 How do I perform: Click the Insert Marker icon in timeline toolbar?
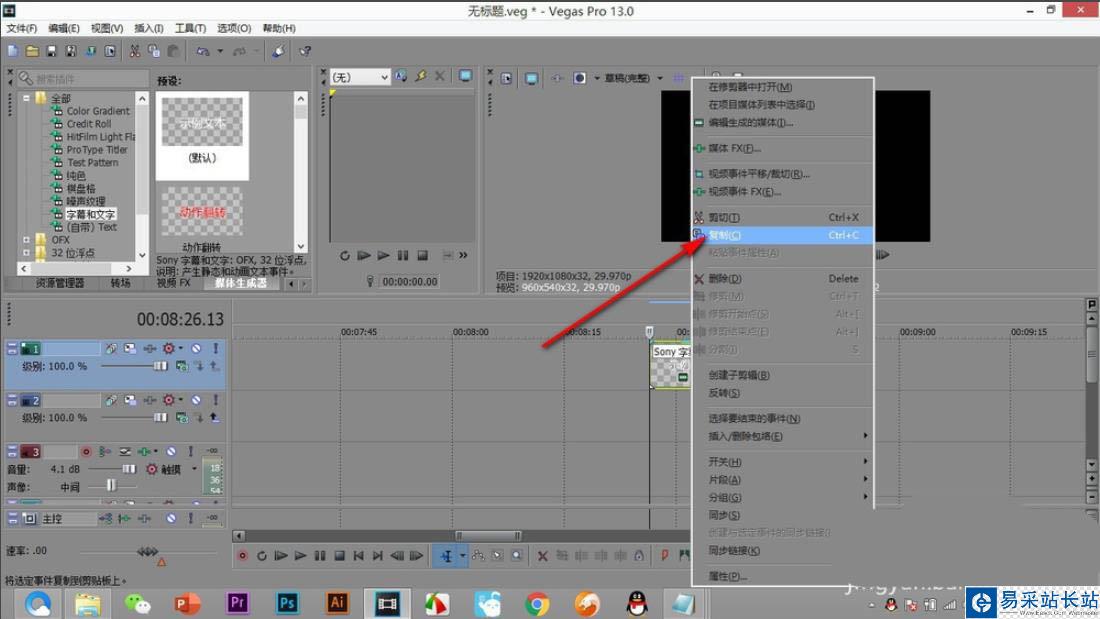pos(664,556)
